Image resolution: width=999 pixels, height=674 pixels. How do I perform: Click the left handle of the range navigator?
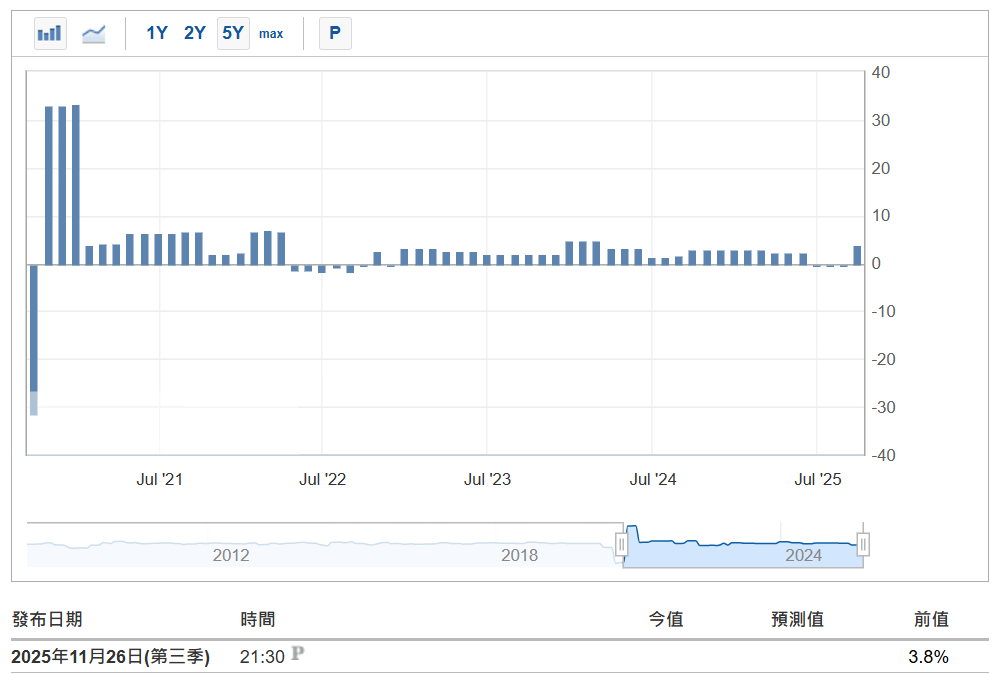(623, 544)
